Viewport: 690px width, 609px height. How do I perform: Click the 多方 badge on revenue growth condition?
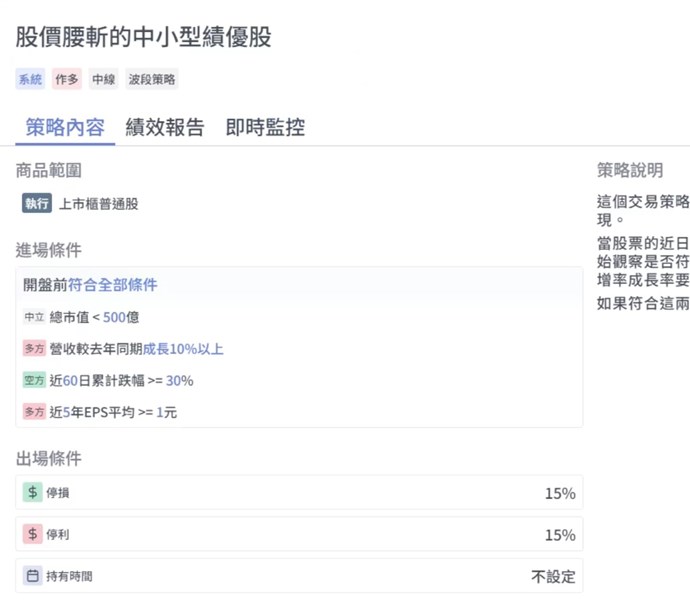click(x=34, y=349)
